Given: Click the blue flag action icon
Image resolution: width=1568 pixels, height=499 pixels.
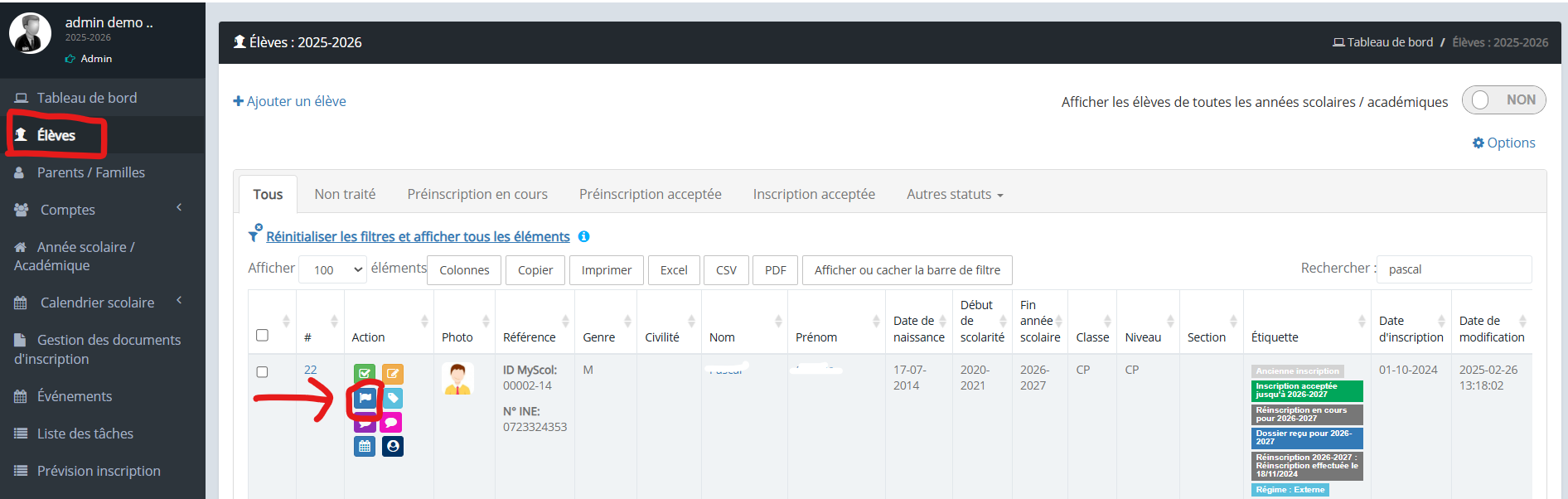Looking at the screenshot, I should click(x=365, y=398).
